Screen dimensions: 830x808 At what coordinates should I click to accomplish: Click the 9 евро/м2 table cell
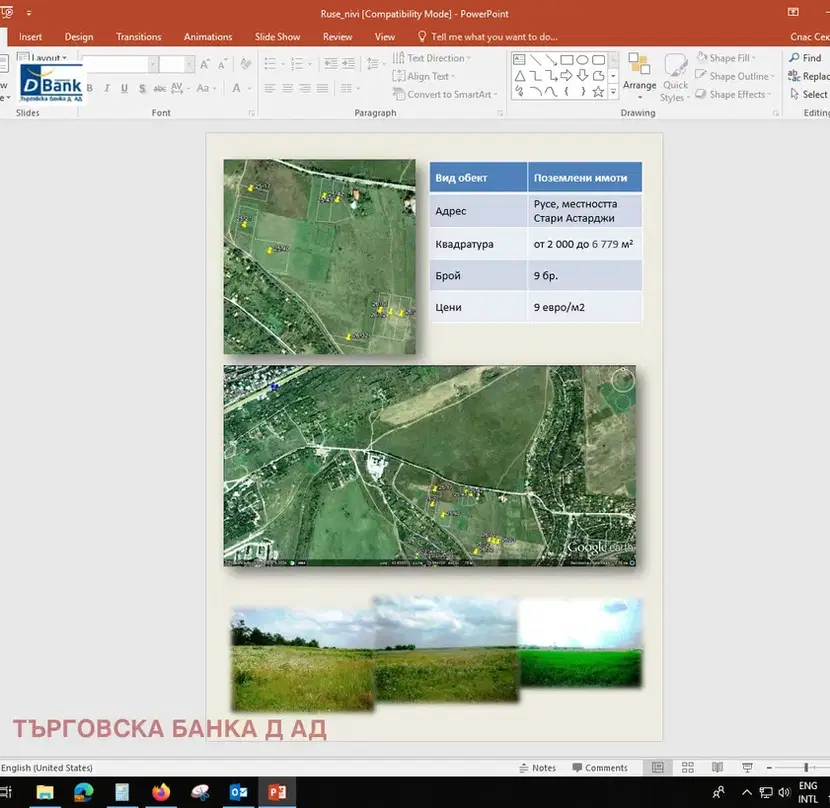click(x=584, y=307)
